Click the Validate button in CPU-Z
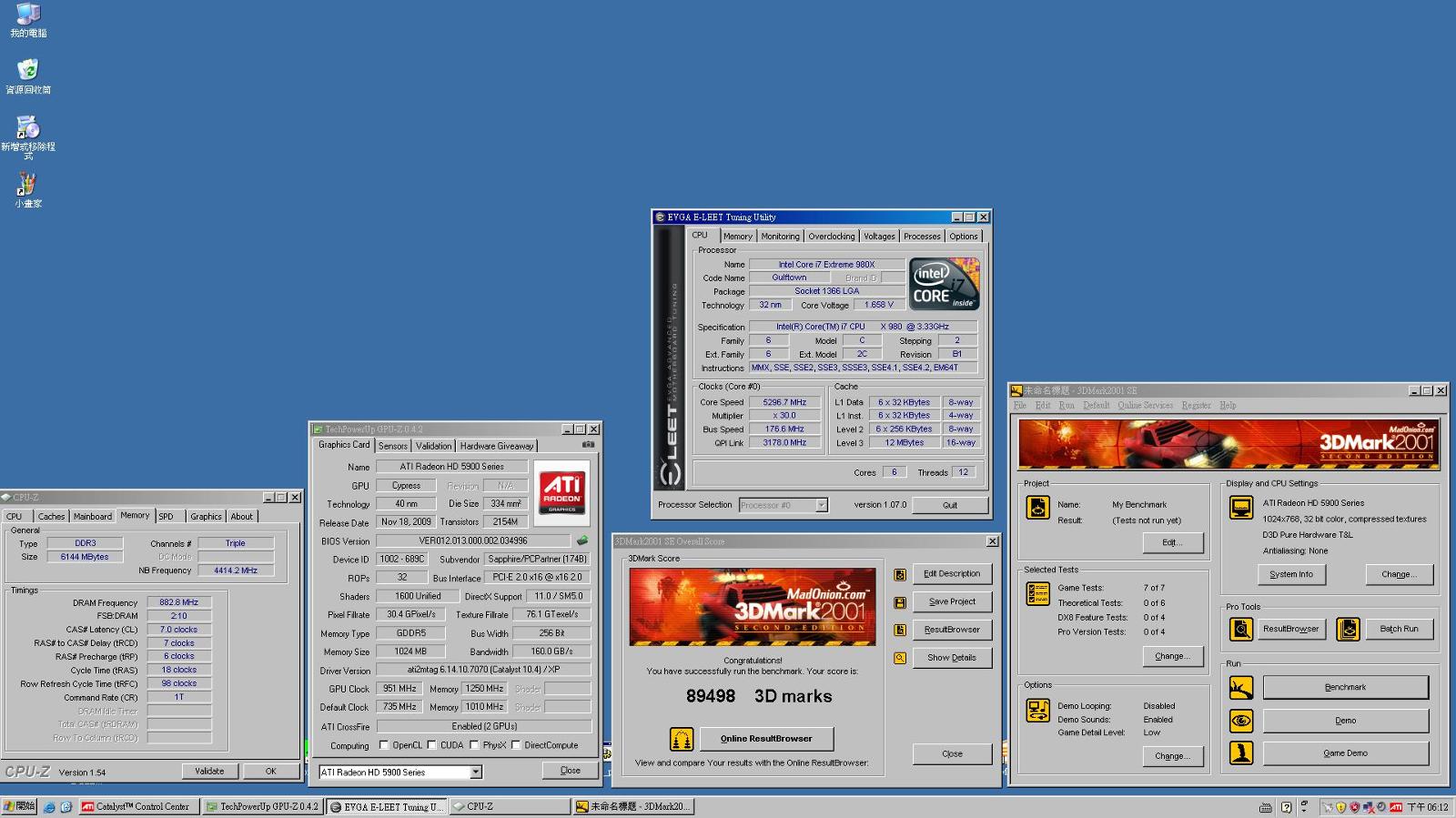Viewport: 1456px width, 818px height. [209, 771]
